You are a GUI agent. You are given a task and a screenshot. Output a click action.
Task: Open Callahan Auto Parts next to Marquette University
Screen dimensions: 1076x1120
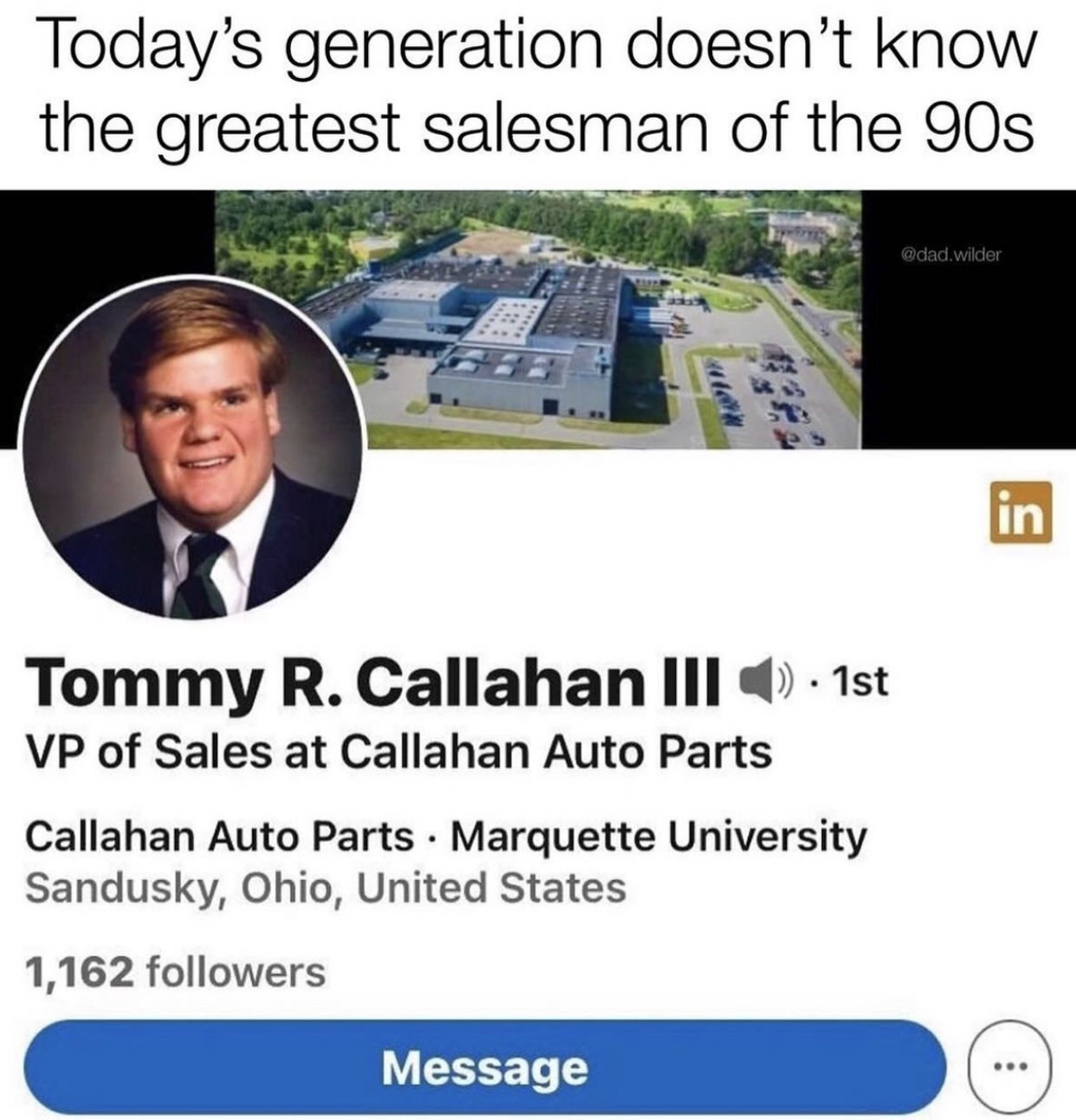pyautogui.click(x=220, y=837)
